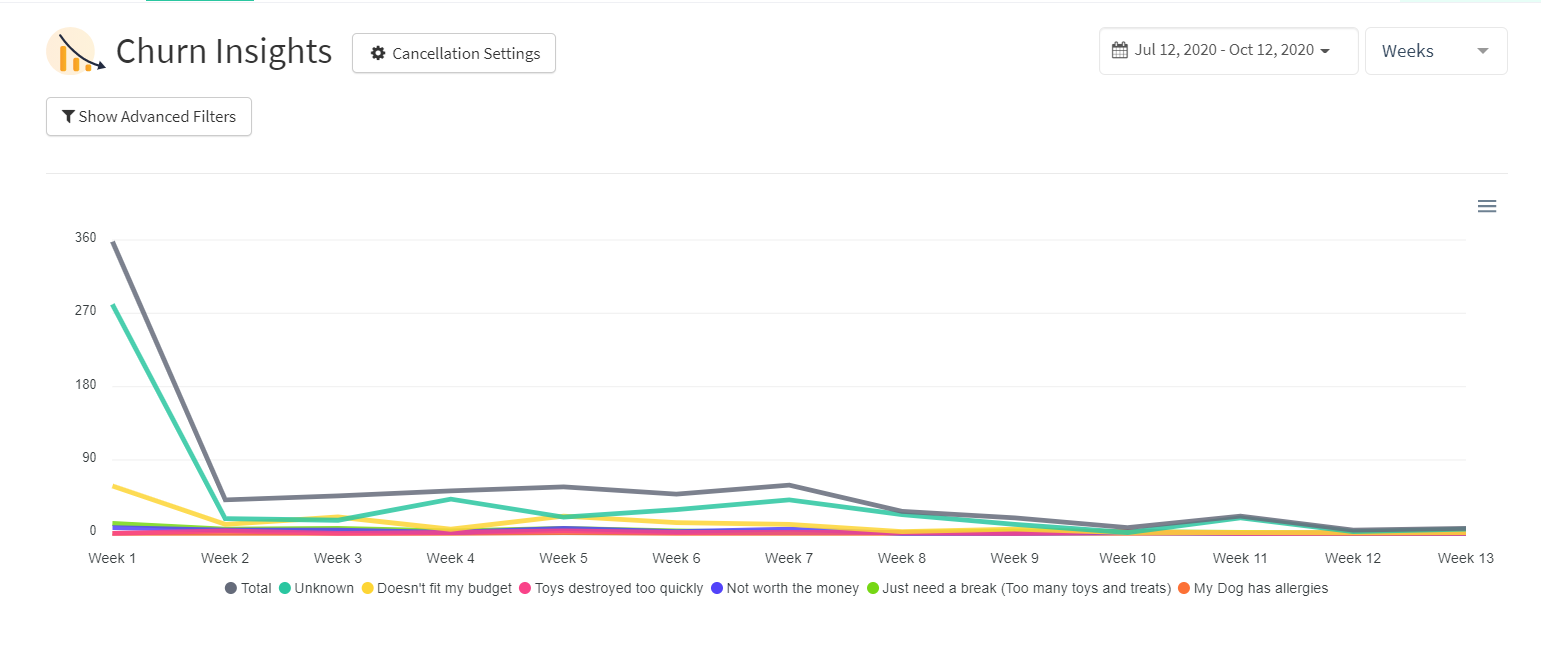Click the funnel filter icon

68,117
